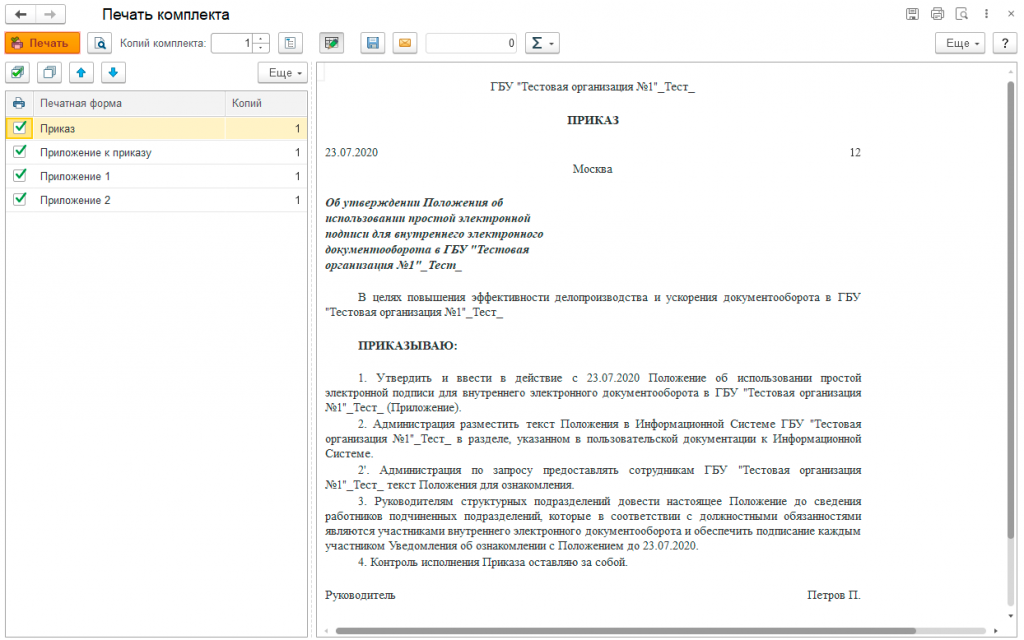Send the print set by email
The height and width of the screenshot is (640, 1024).
pos(404,43)
